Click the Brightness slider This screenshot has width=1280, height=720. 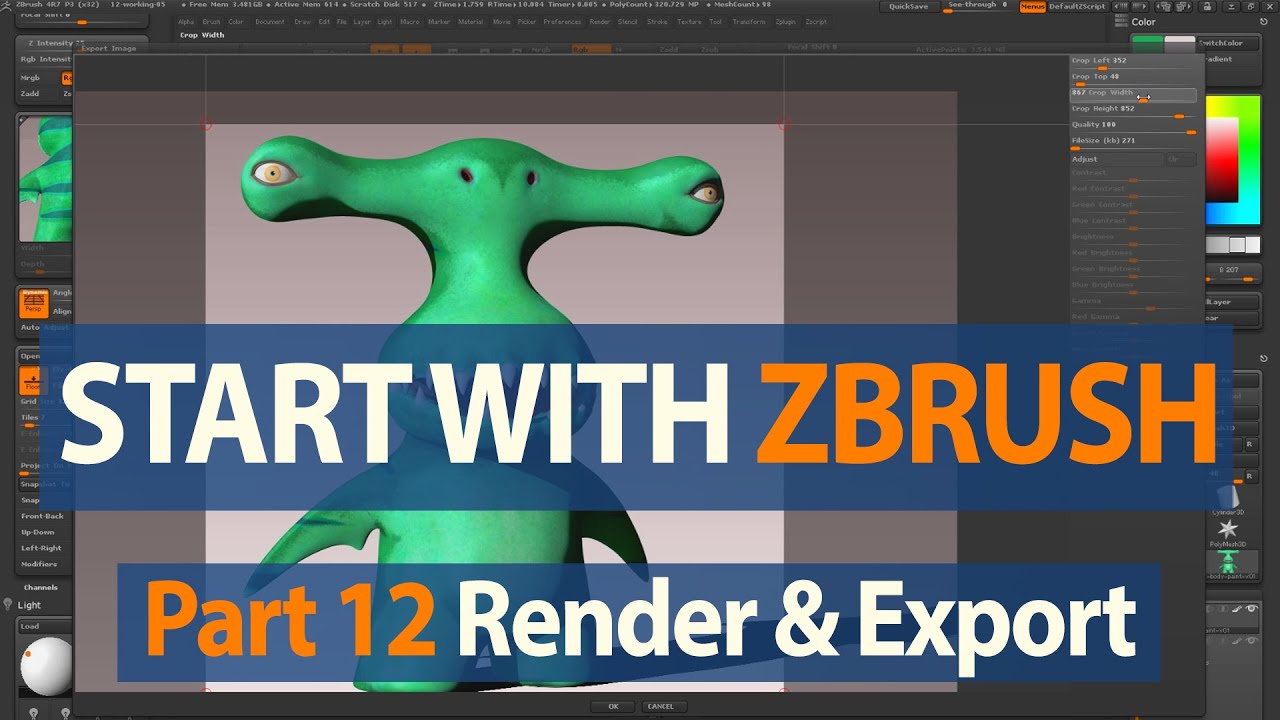(x=1133, y=238)
